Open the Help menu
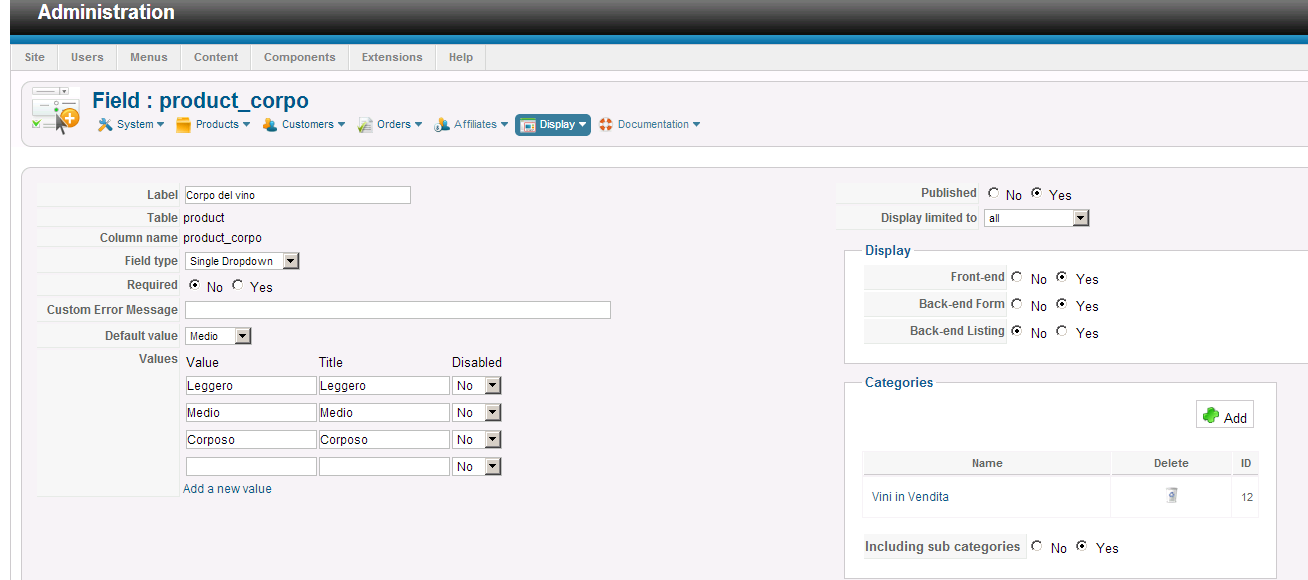This screenshot has width=1308, height=580. [461, 57]
